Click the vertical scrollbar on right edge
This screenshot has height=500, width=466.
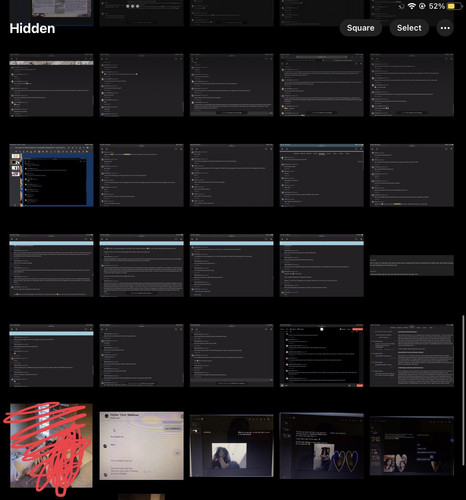point(463,390)
